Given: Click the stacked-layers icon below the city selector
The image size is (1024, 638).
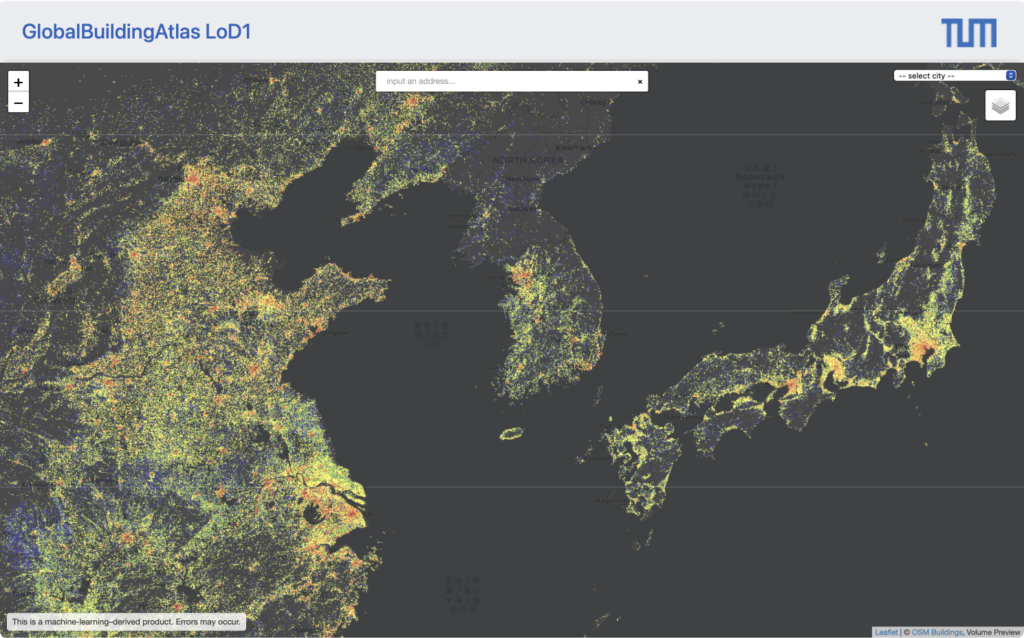Looking at the screenshot, I should tap(1003, 104).
